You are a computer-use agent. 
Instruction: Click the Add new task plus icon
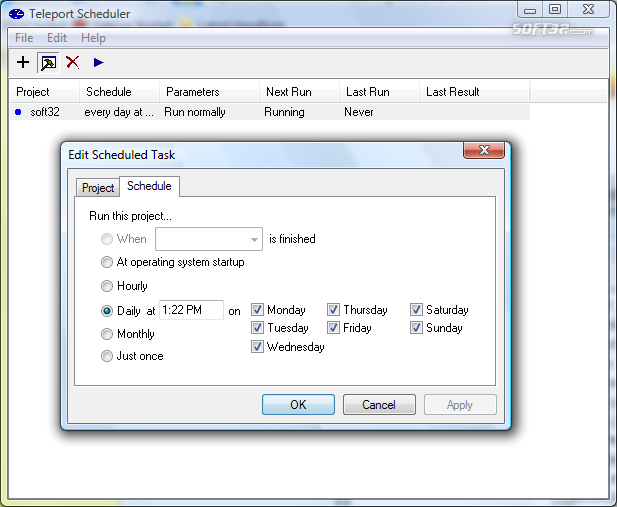coord(23,62)
